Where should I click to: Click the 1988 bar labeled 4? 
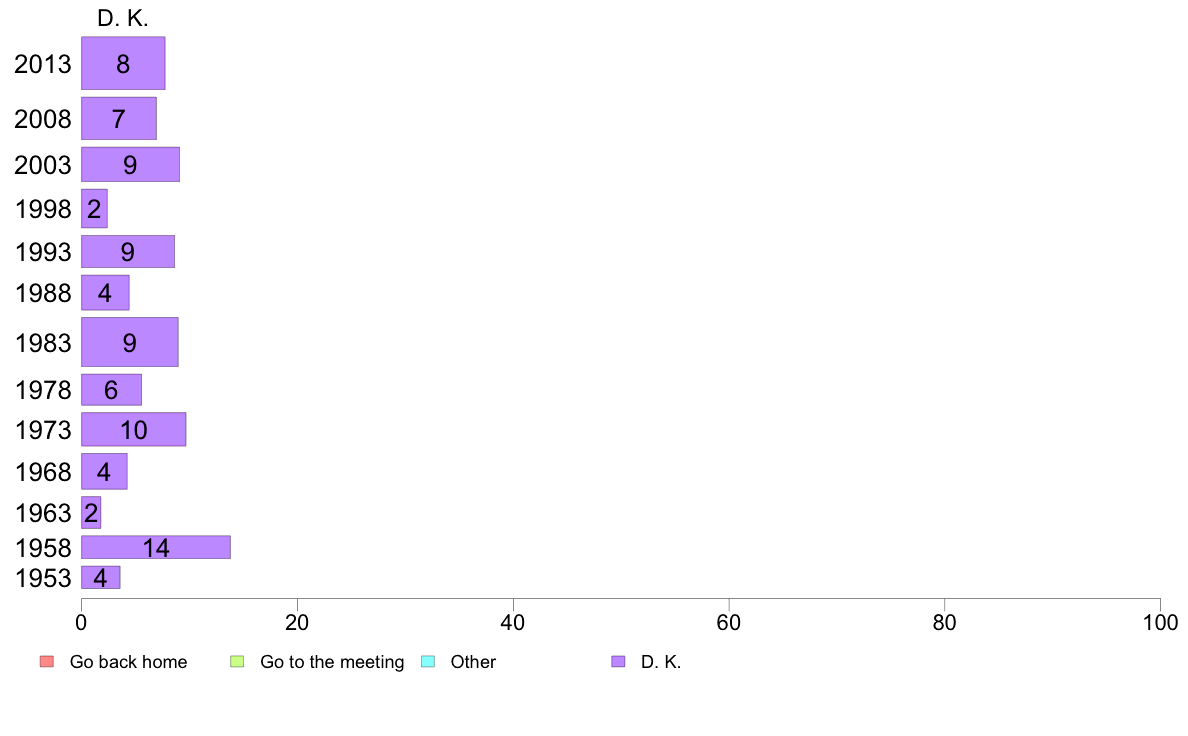[x=105, y=293]
